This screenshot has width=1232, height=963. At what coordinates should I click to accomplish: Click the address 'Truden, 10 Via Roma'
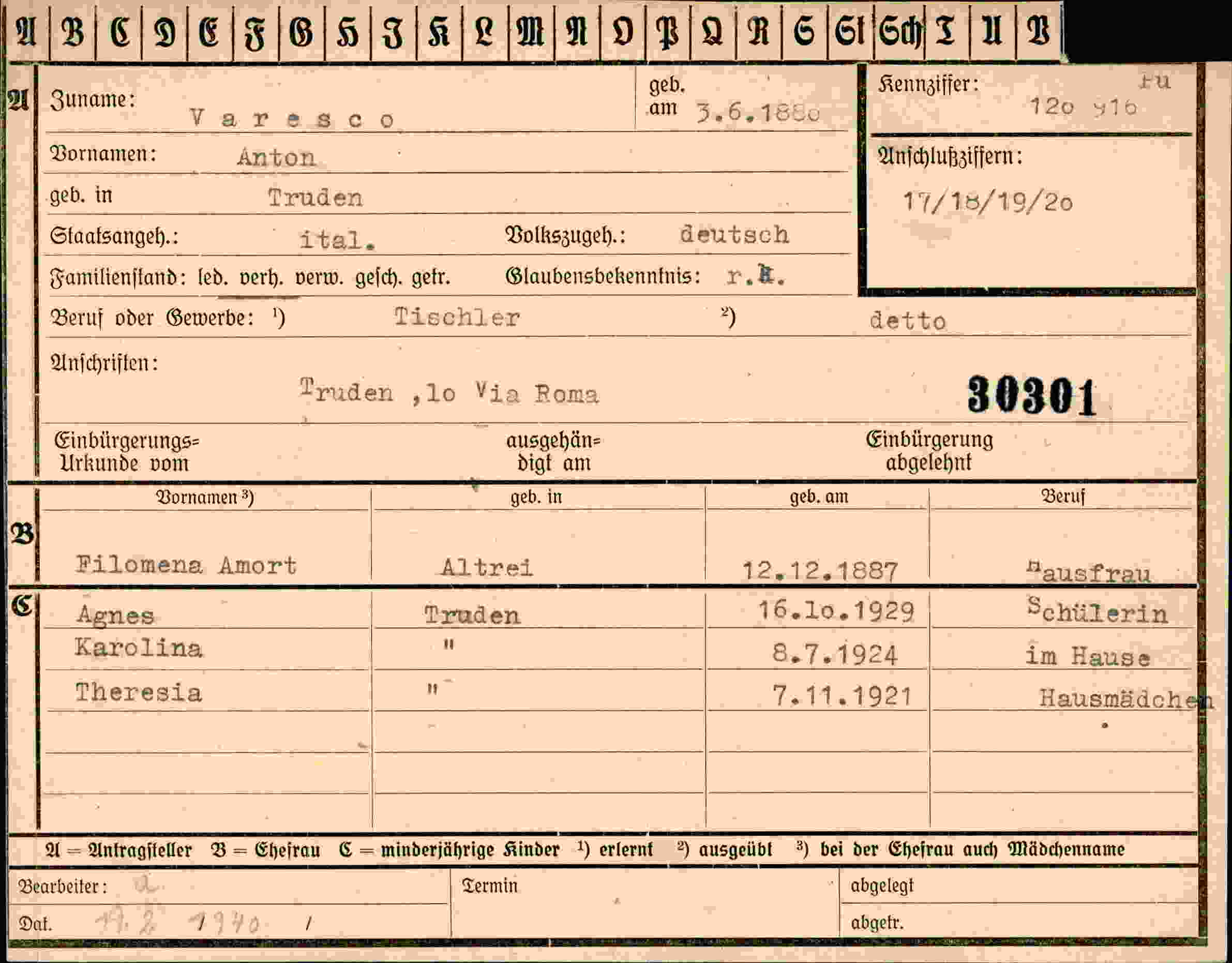pyautogui.click(x=449, y=392)
